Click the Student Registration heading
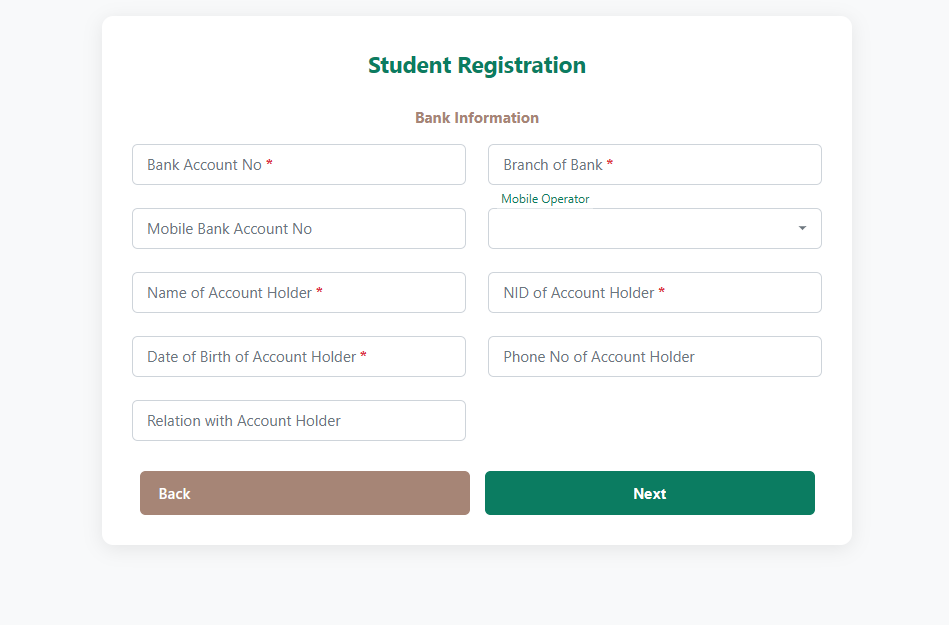 476,65
